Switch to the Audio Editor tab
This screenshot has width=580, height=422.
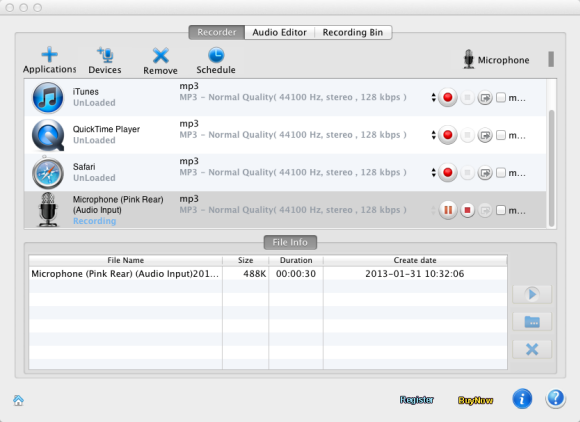(x=280, y=32)
